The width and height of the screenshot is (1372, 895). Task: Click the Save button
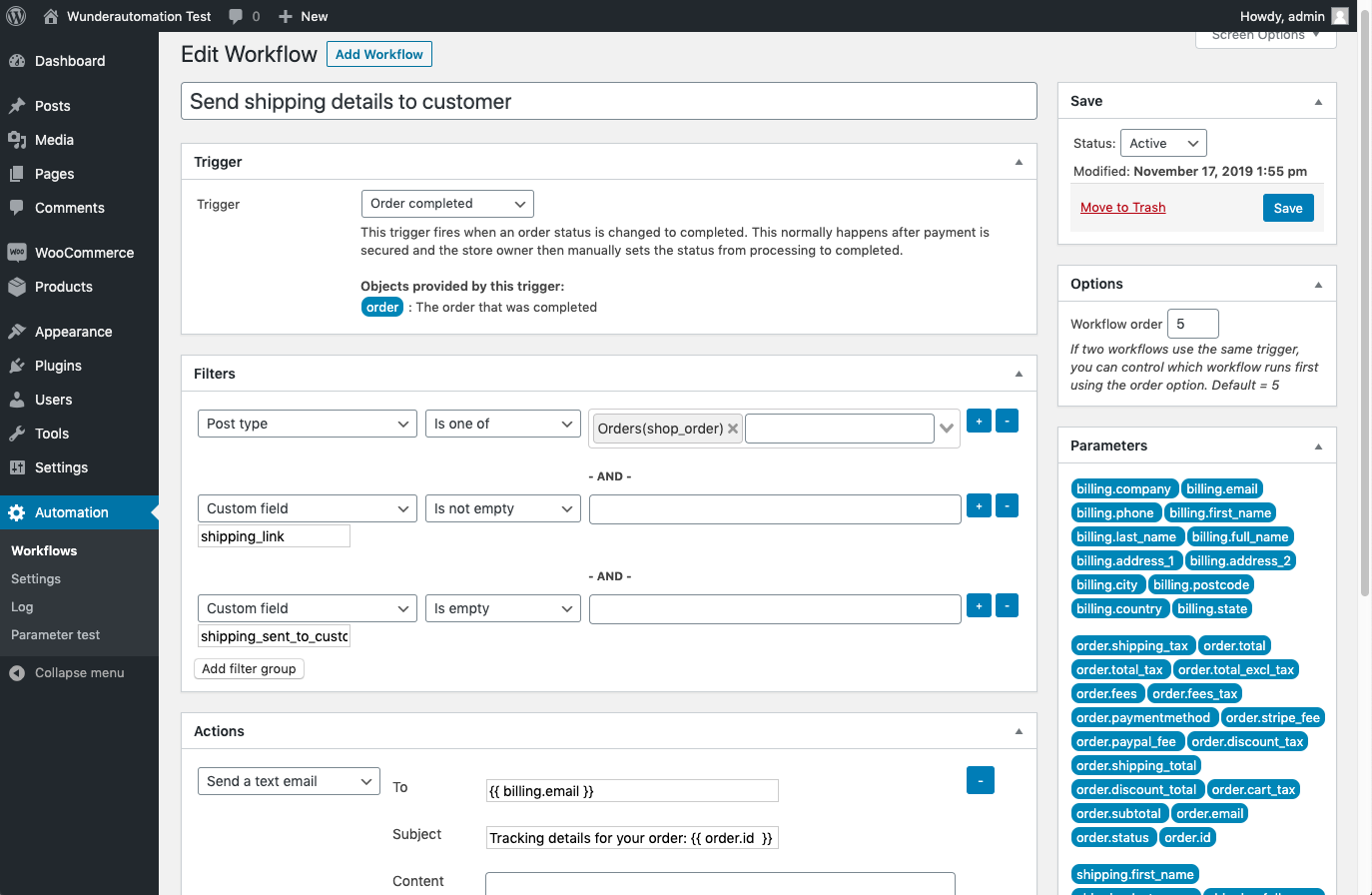(1287, 208)
